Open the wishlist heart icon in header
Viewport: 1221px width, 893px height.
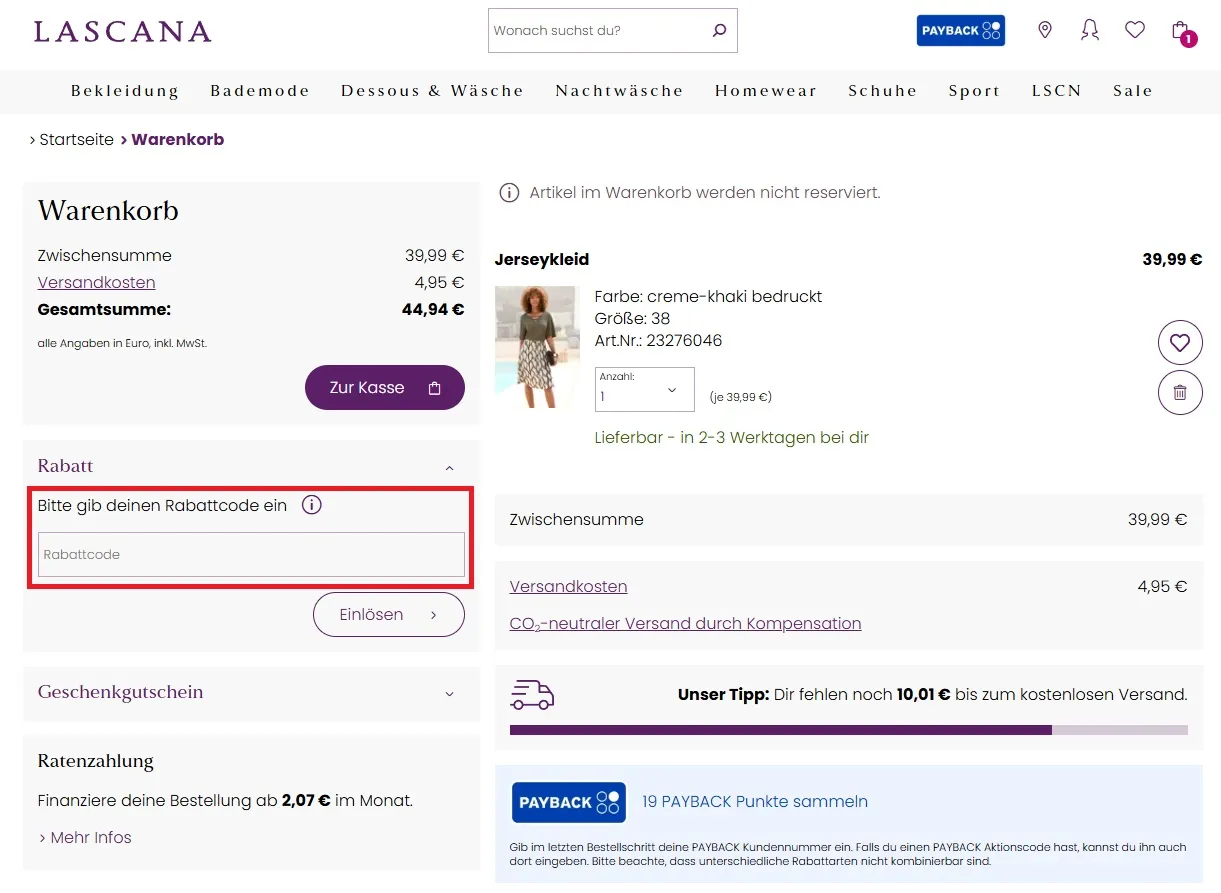click(1134, 30)
